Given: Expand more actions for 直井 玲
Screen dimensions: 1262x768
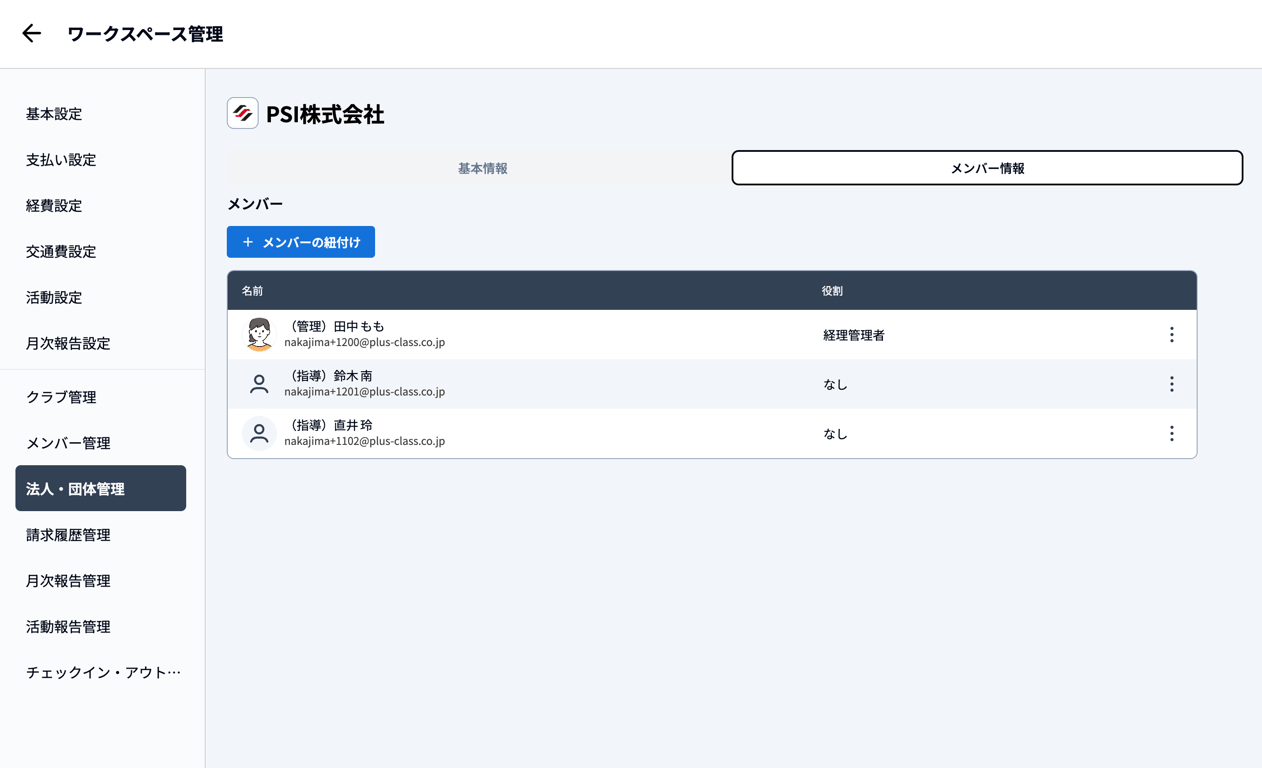Looking at the screenshot, I should [1171, 433].
